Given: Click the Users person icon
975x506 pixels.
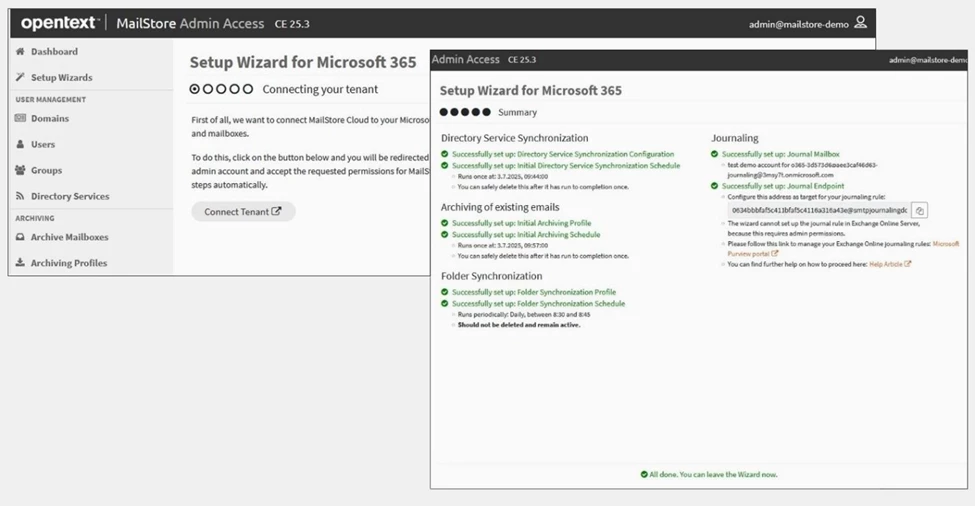Looking at the screenshot, I should [20, 144].
